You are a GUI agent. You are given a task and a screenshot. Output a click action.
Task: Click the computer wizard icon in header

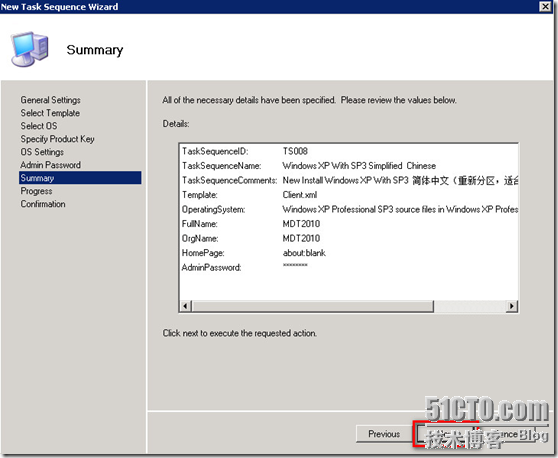click(30, 49)
